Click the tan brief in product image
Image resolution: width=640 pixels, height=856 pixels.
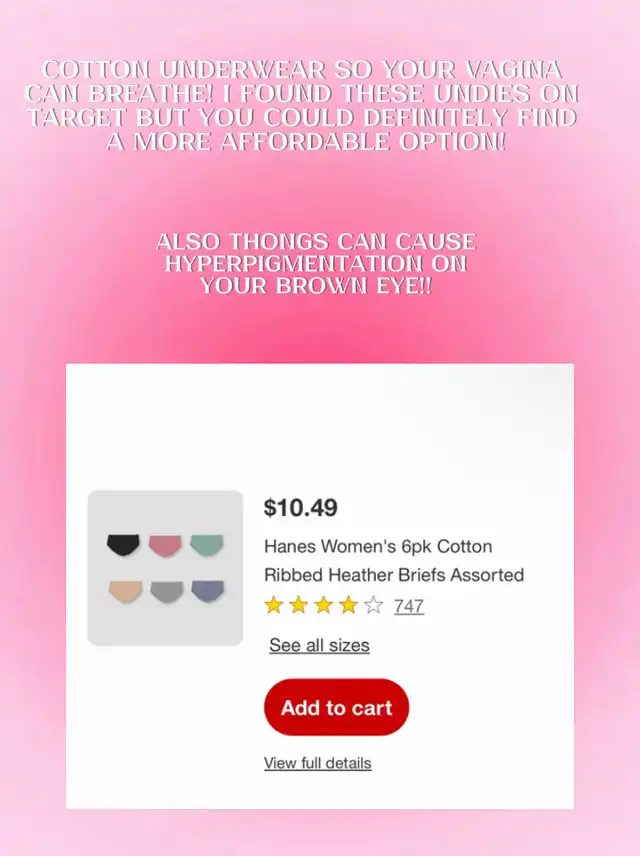pos(126,592)
